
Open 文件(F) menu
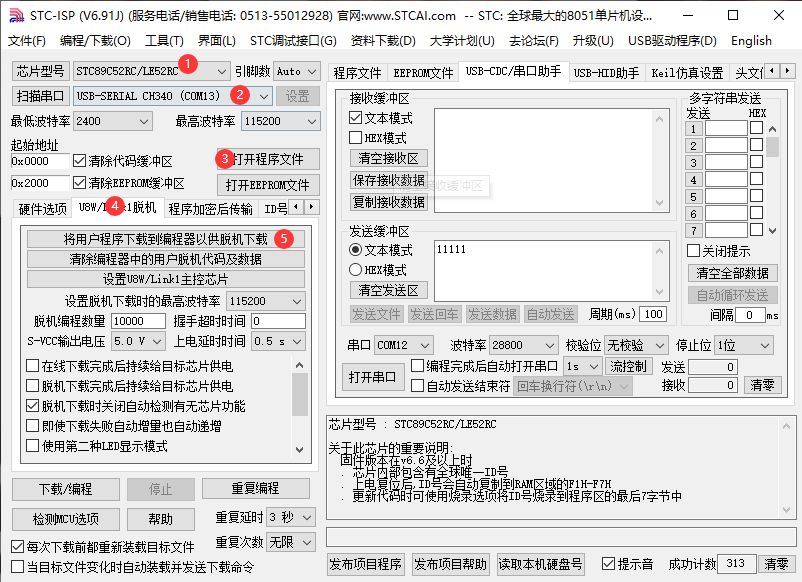point(27,40)
